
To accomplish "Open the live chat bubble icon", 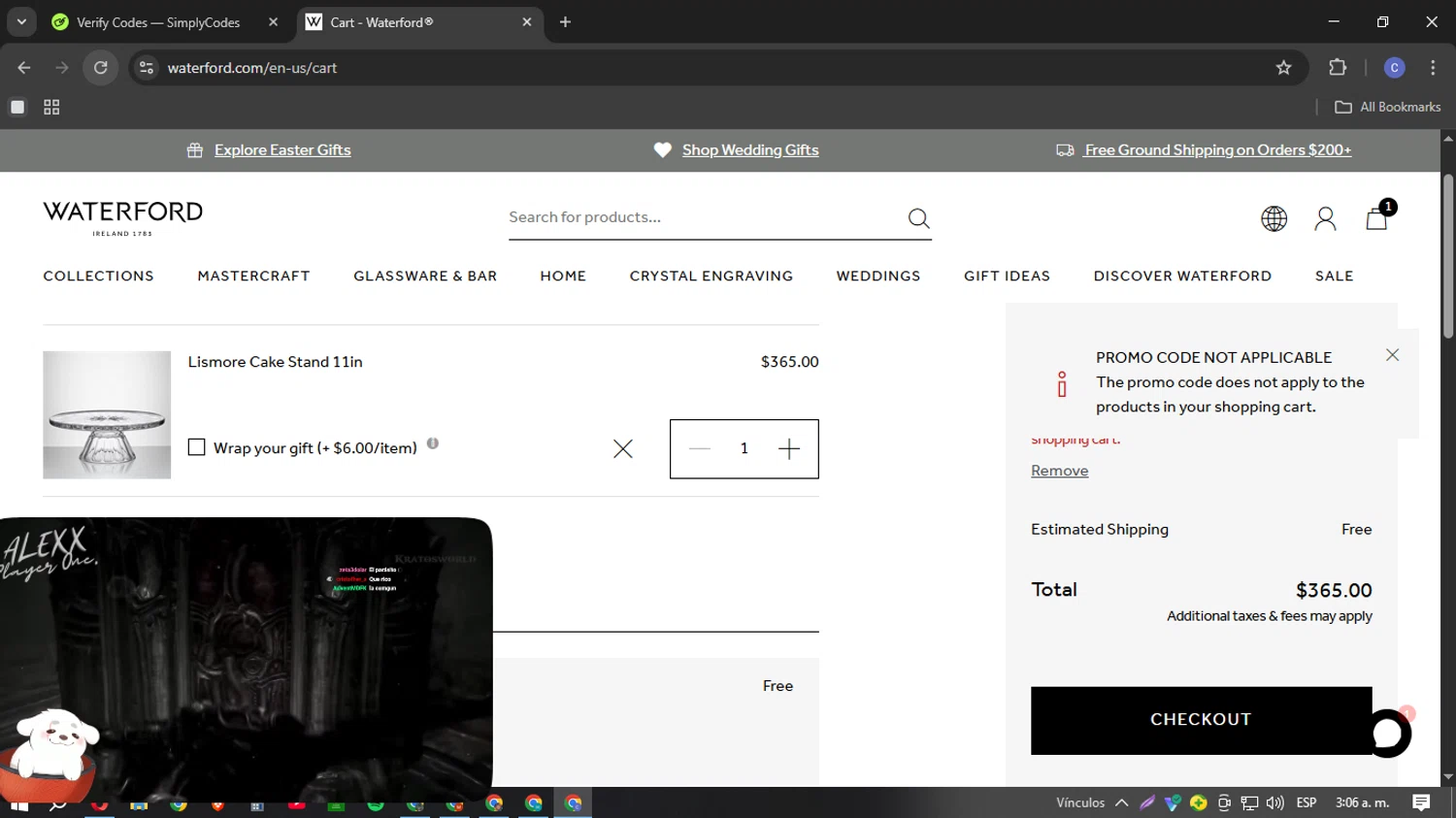I will tap(1388, 734).
